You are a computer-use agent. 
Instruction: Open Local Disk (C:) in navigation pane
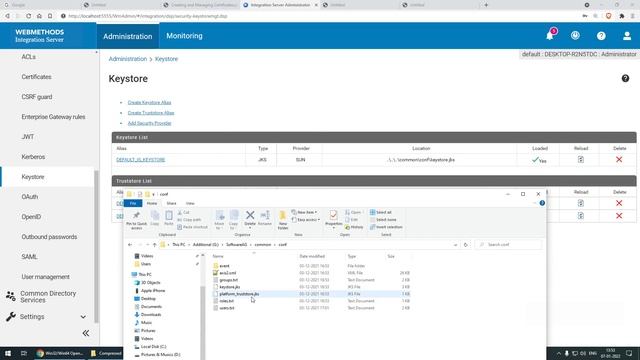click(153, 347)
